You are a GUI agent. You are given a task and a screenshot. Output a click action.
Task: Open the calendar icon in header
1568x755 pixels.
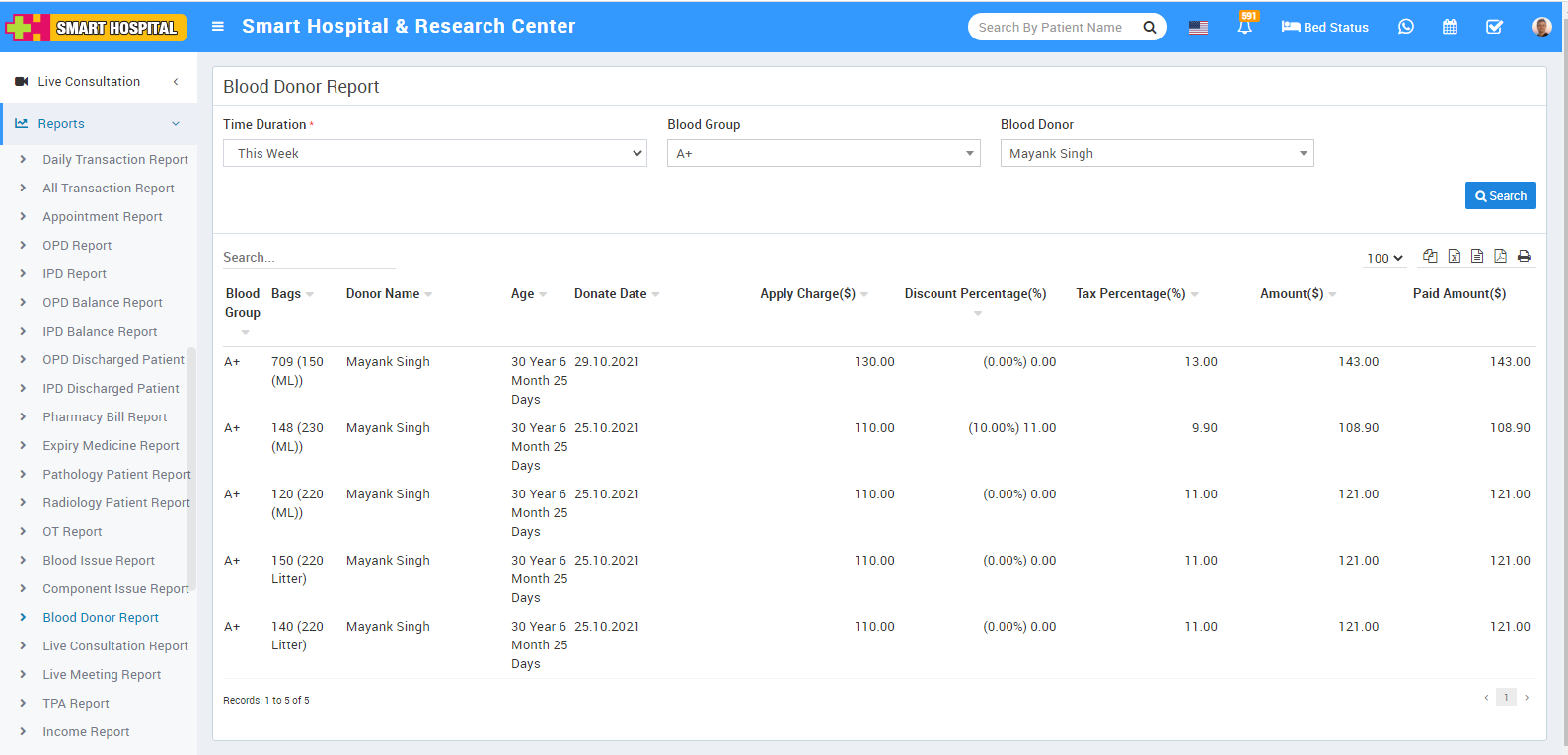[1450, 27]
